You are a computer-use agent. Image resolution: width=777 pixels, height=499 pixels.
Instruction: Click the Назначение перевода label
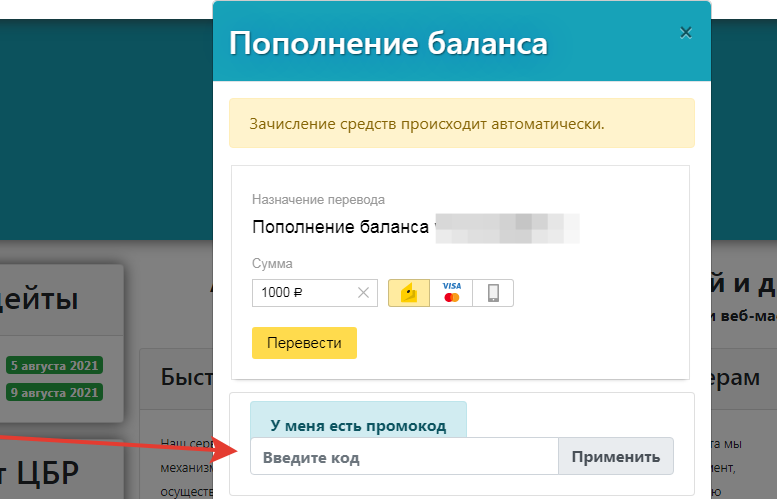click(318, 199)
